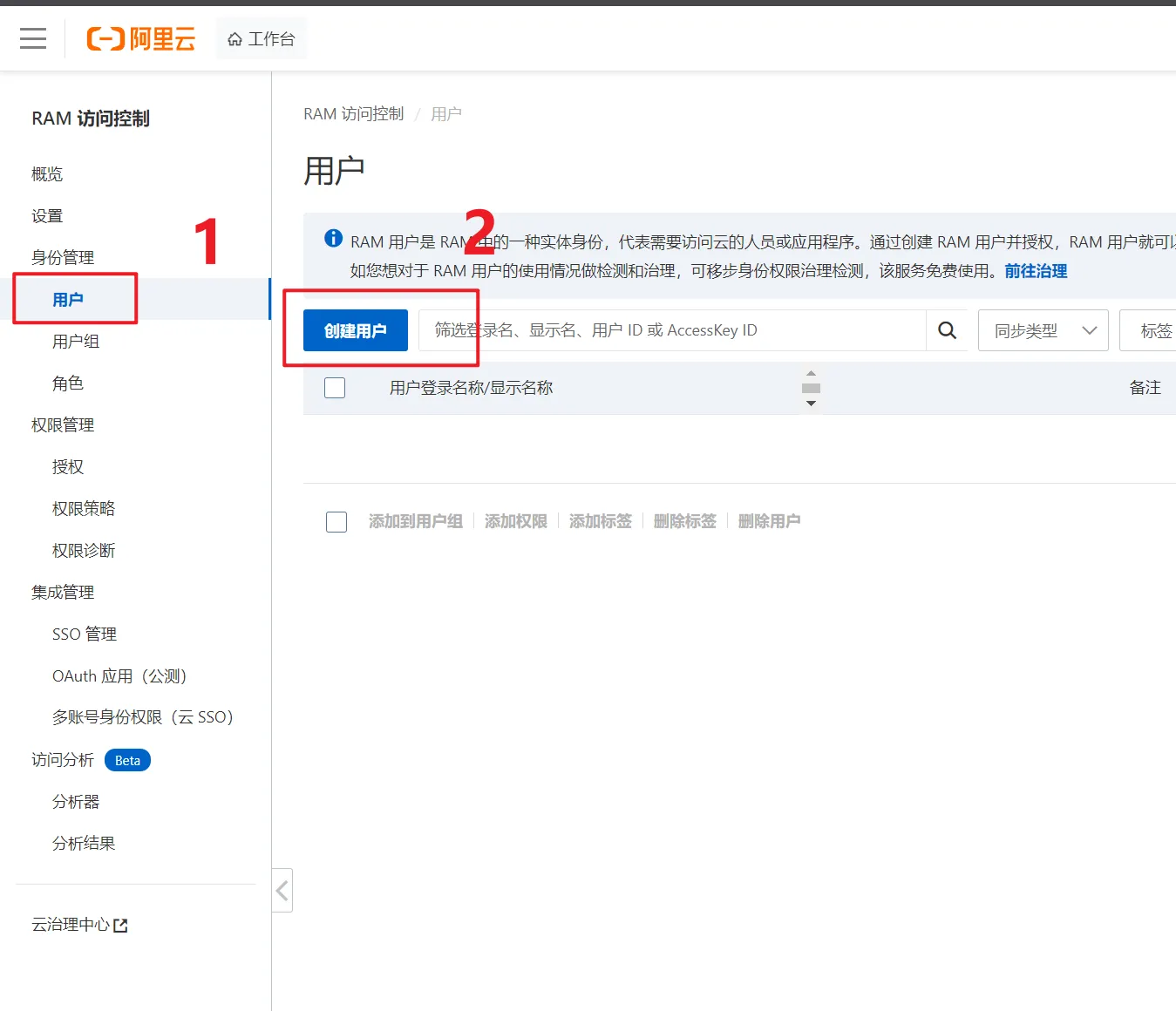Go to 工作台 home button
The width and height of the screenshot is (1176, 1011).
262,39
